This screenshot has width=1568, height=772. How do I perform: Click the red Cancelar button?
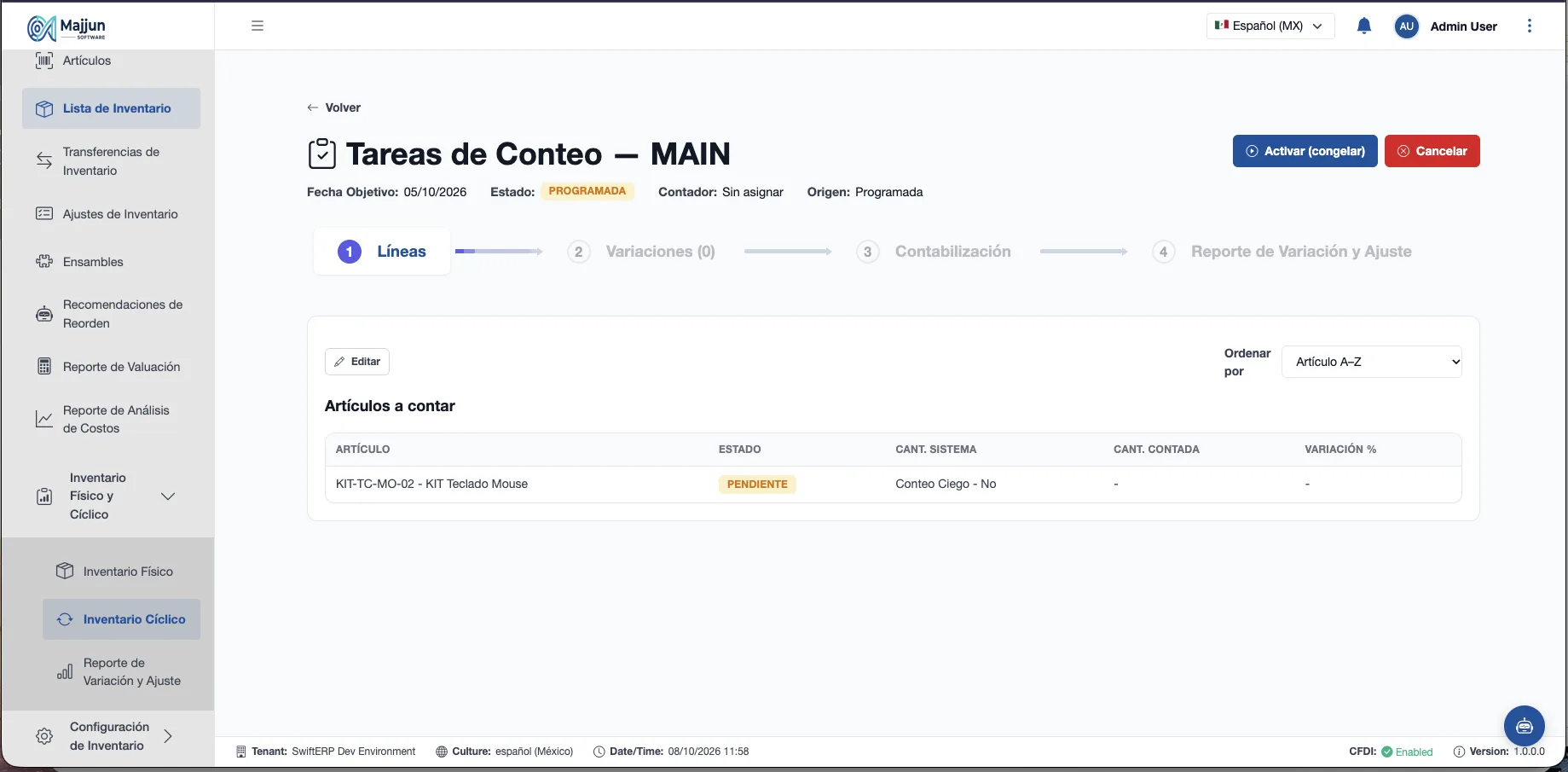click(1432, 151)
